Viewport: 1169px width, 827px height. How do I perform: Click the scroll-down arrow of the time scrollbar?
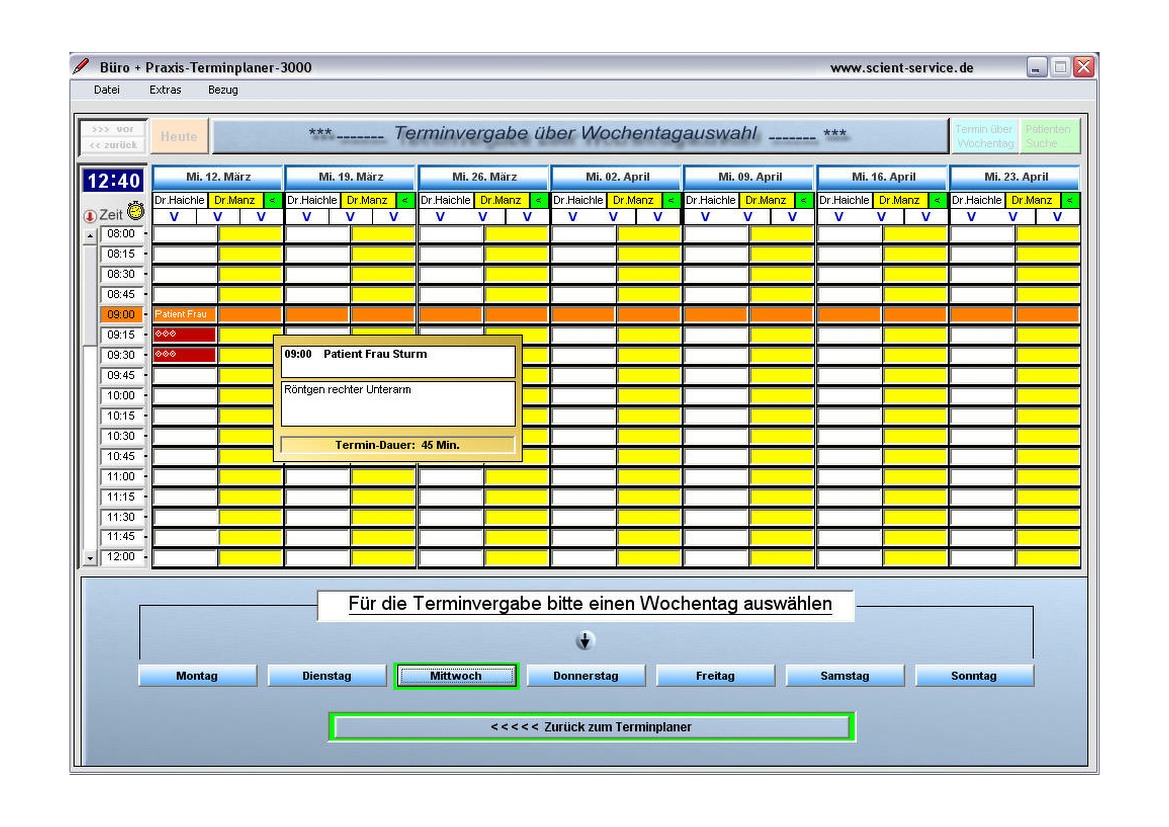(89, 557)
